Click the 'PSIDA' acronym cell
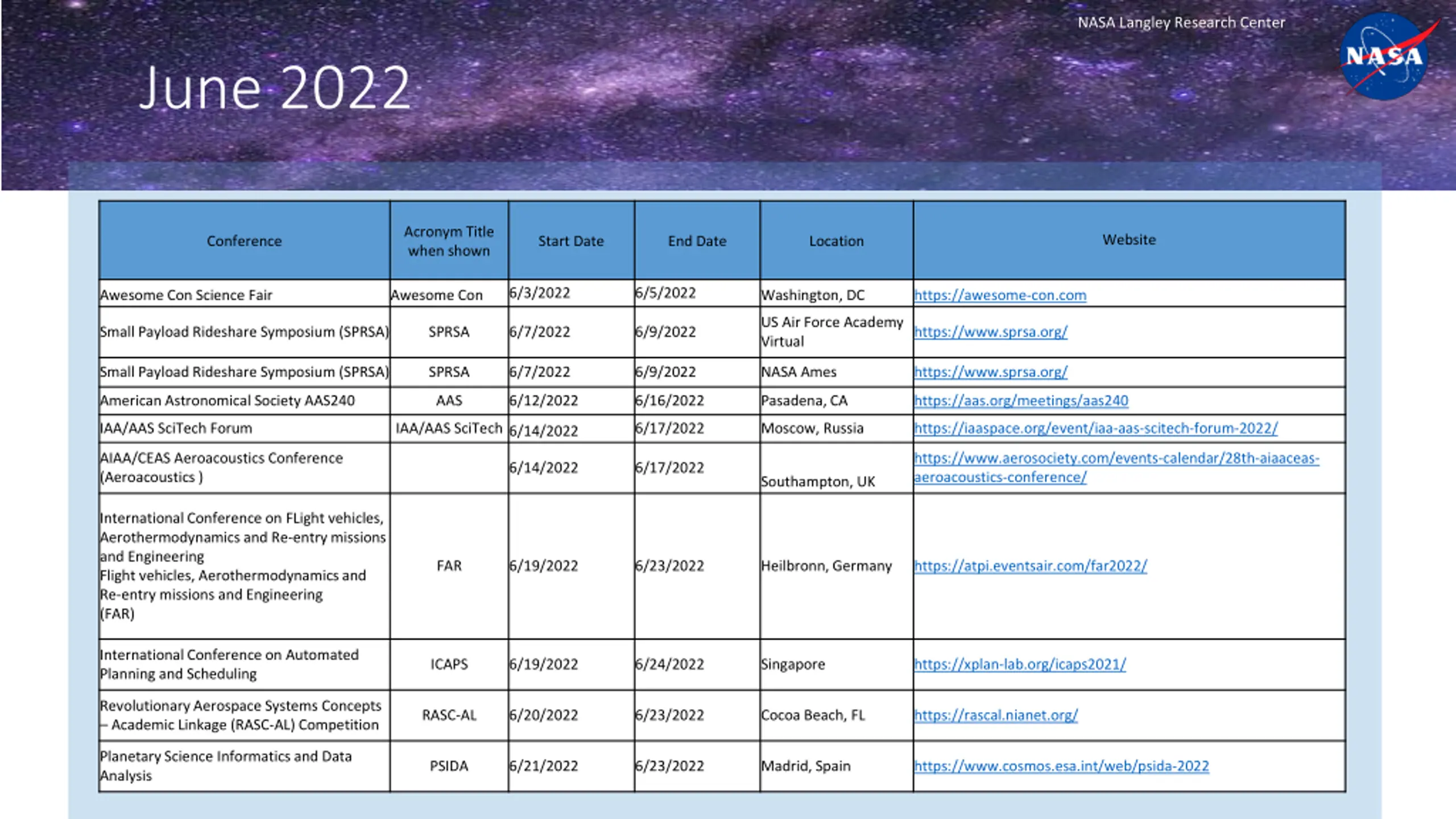The height and width of the screenshot is (819, 1456). coord(449,766)
